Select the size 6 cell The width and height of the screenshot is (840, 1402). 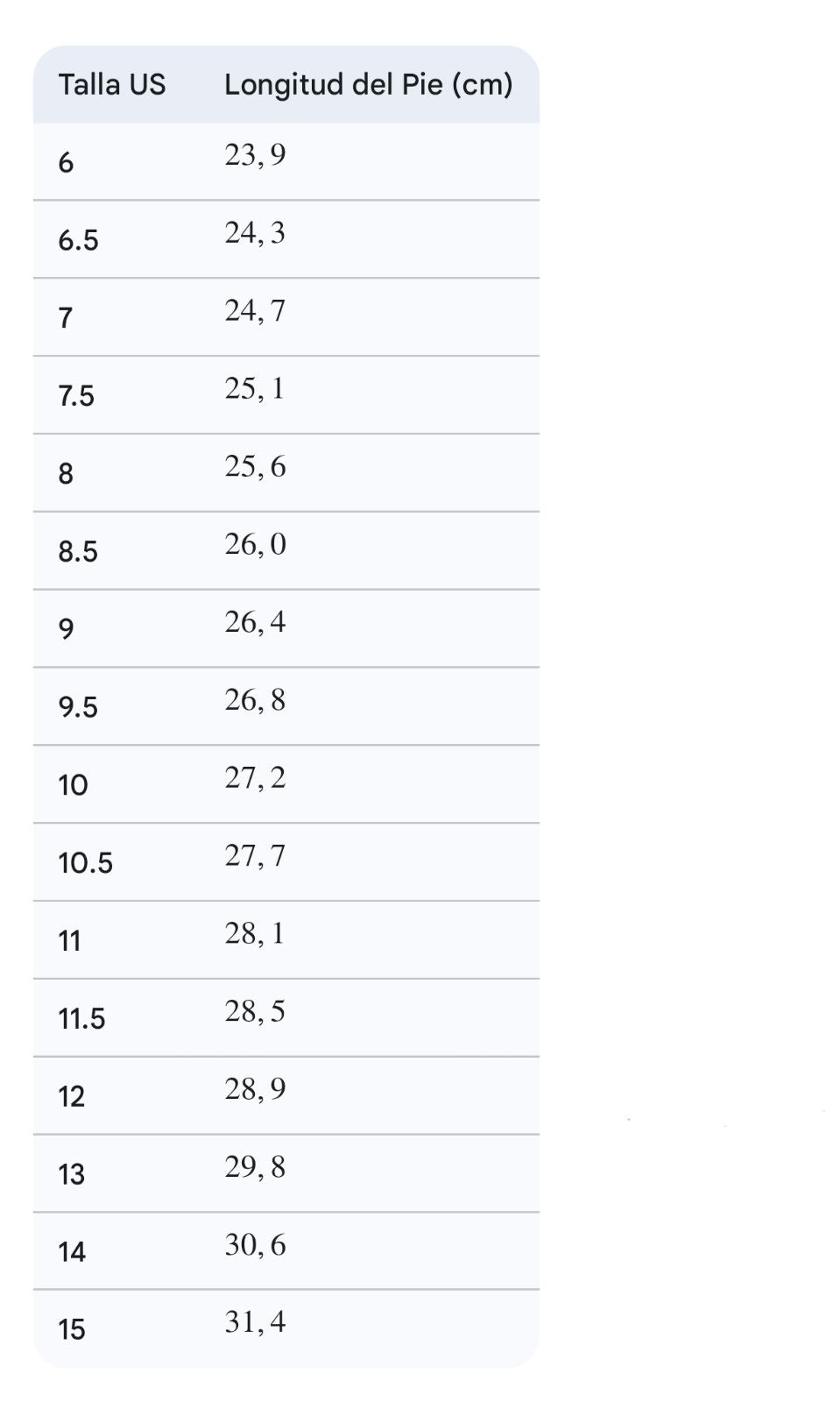click(66, 163)
